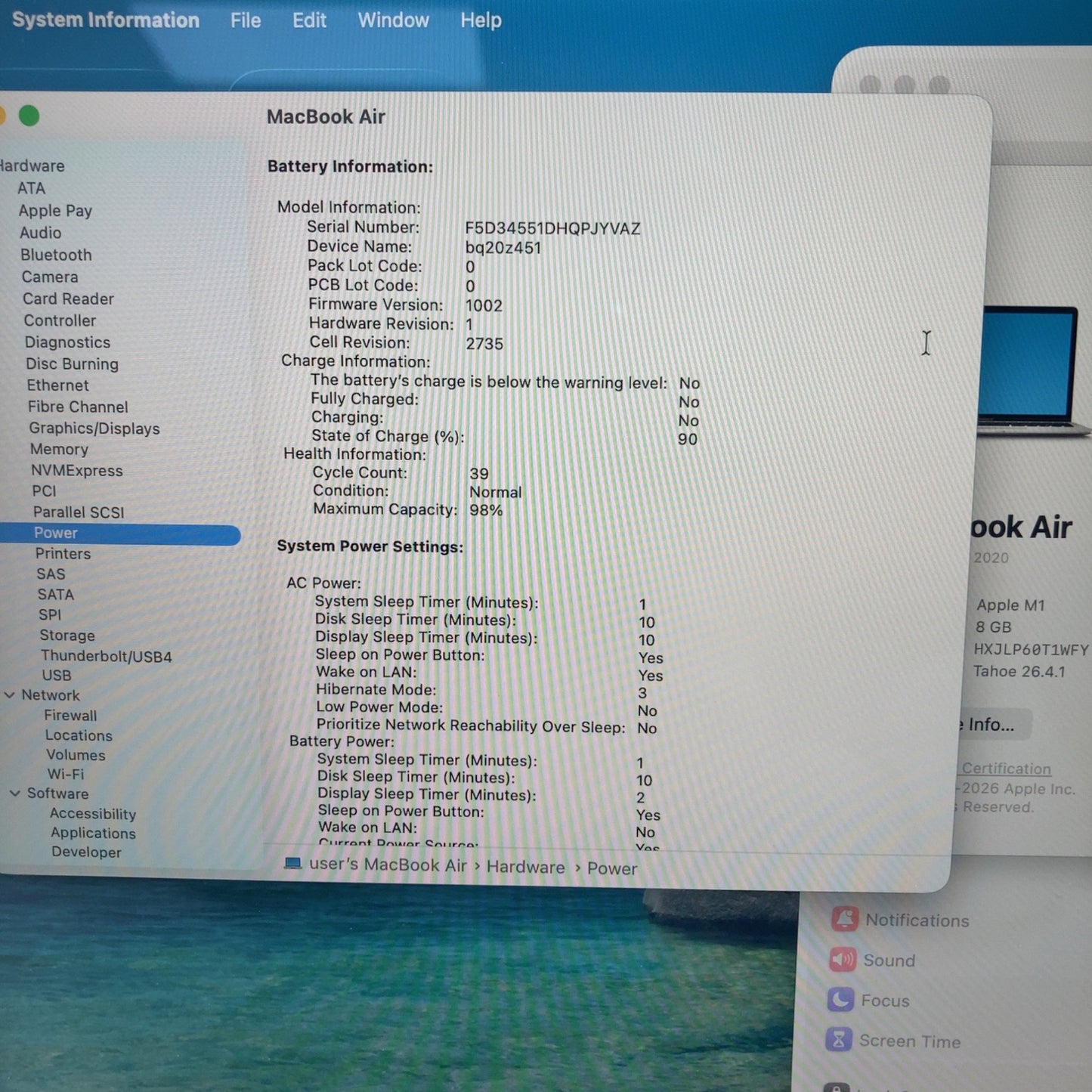Screen dimensions: 1092x1092
Task: Open Focus in System Settings sidebar
Action: (x=868, y=1001)
